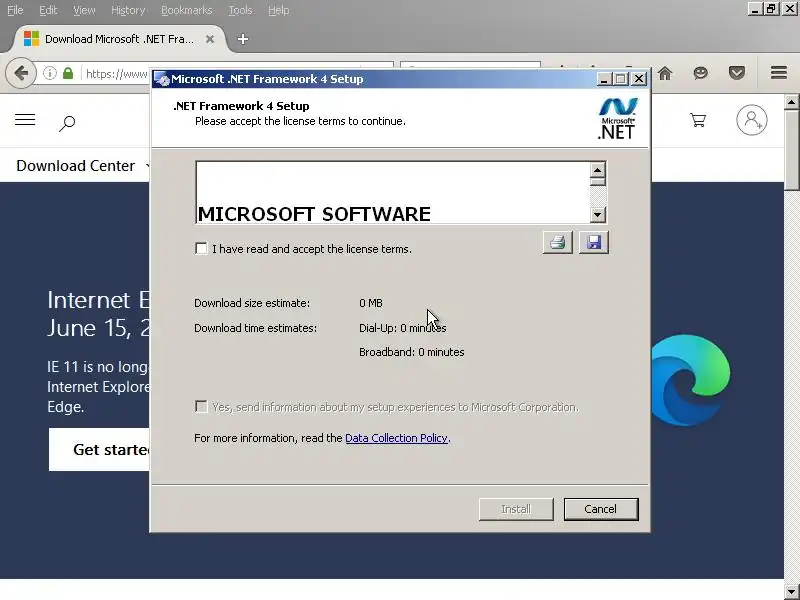
Task: Click browser page scroll down arrow
Action: [791, 591]
